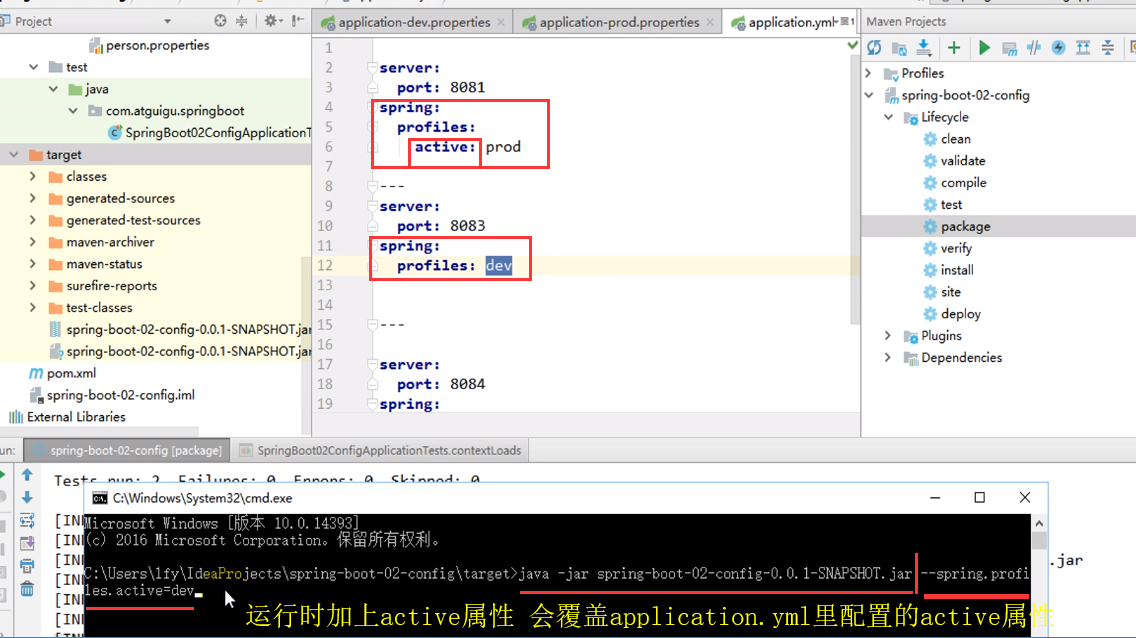Image resolution: width=1136 pixels, height=638 pixels.
Task: Toggle skip tests mode in Maven panel
Action: pyautogui.click(x=1035, y=46)
